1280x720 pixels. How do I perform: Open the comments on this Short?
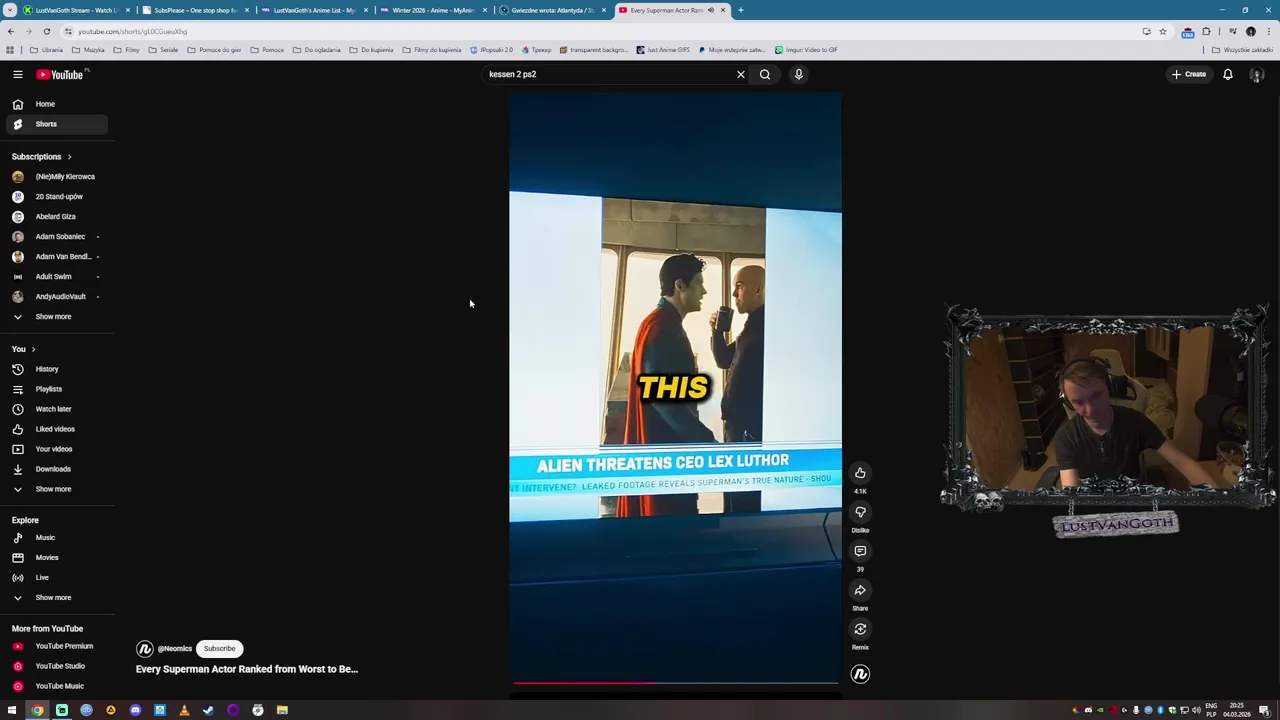pyautogui.click(x=860, y=551)
